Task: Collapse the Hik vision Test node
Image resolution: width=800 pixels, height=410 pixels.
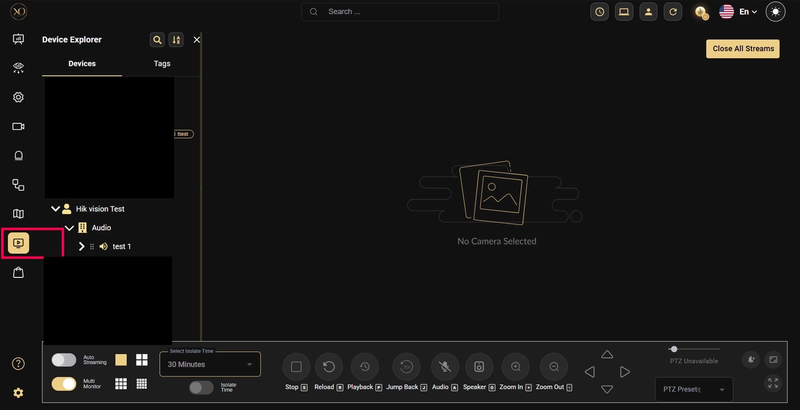Action: click(55, 209)
